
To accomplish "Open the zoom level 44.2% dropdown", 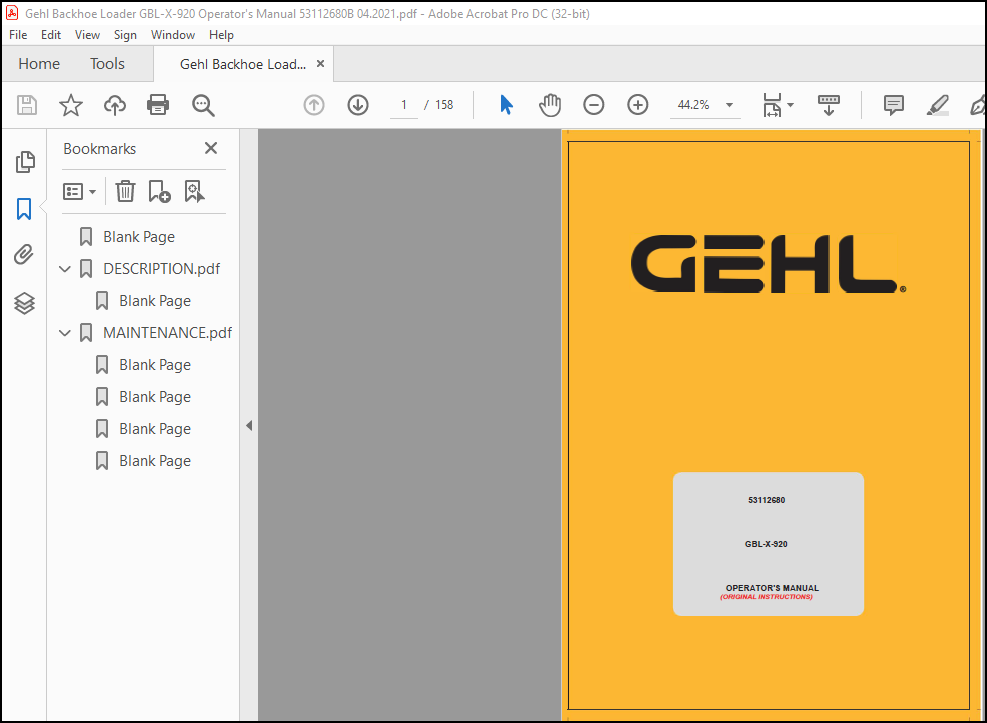I will tap(730, 105).
